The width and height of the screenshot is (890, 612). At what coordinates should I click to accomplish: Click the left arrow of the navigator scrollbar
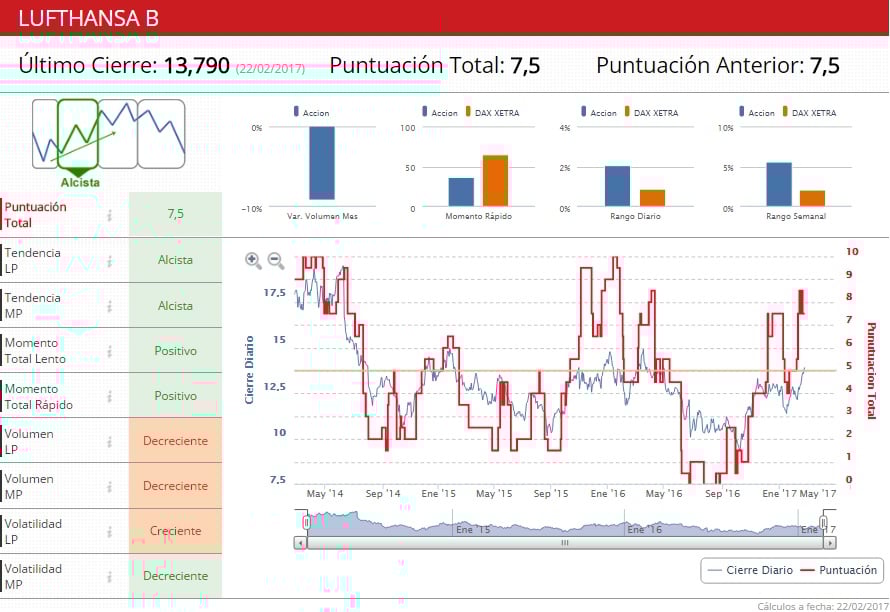[x=300, y=543]
